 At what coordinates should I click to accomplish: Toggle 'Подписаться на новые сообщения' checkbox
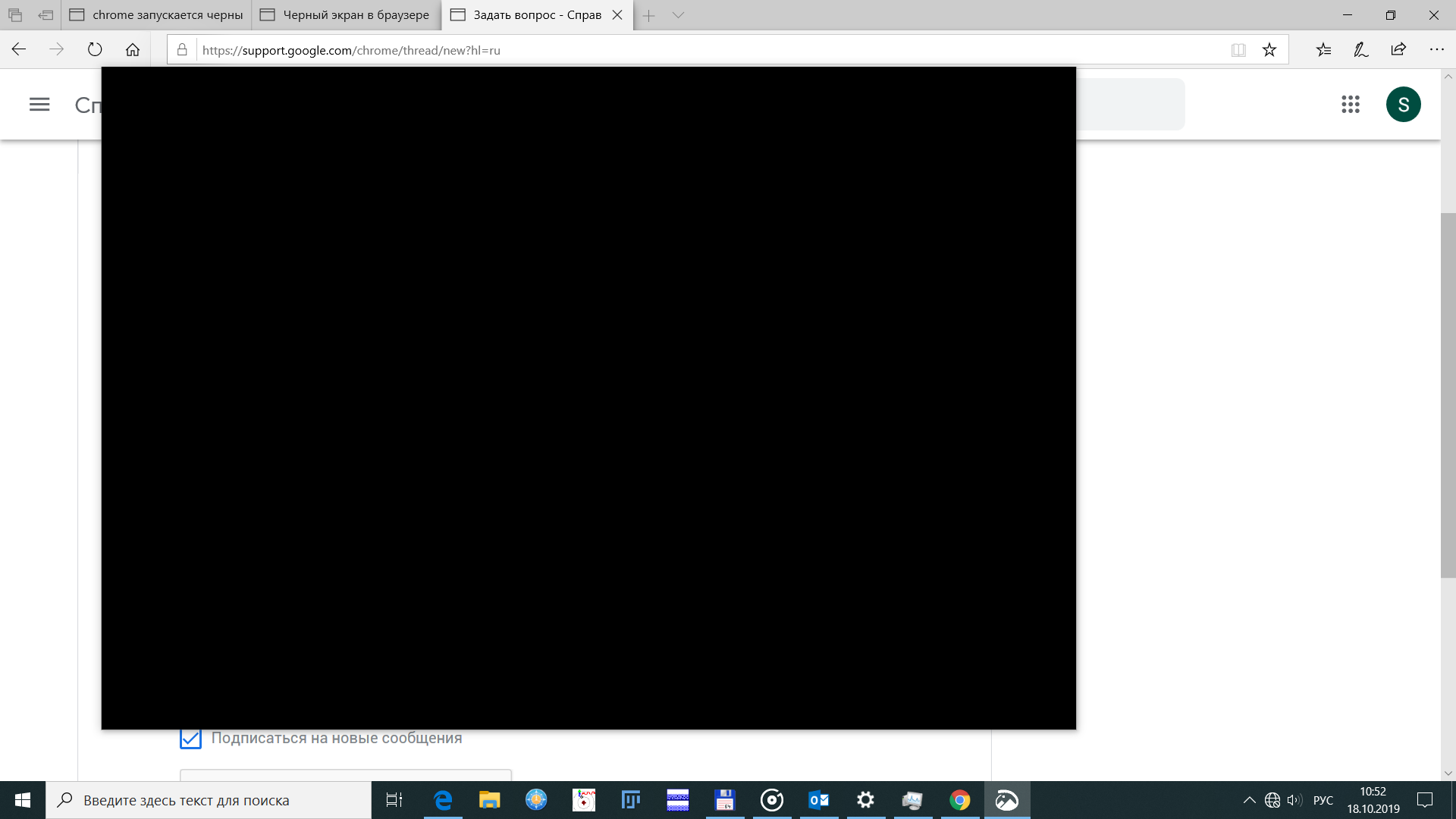190,738
